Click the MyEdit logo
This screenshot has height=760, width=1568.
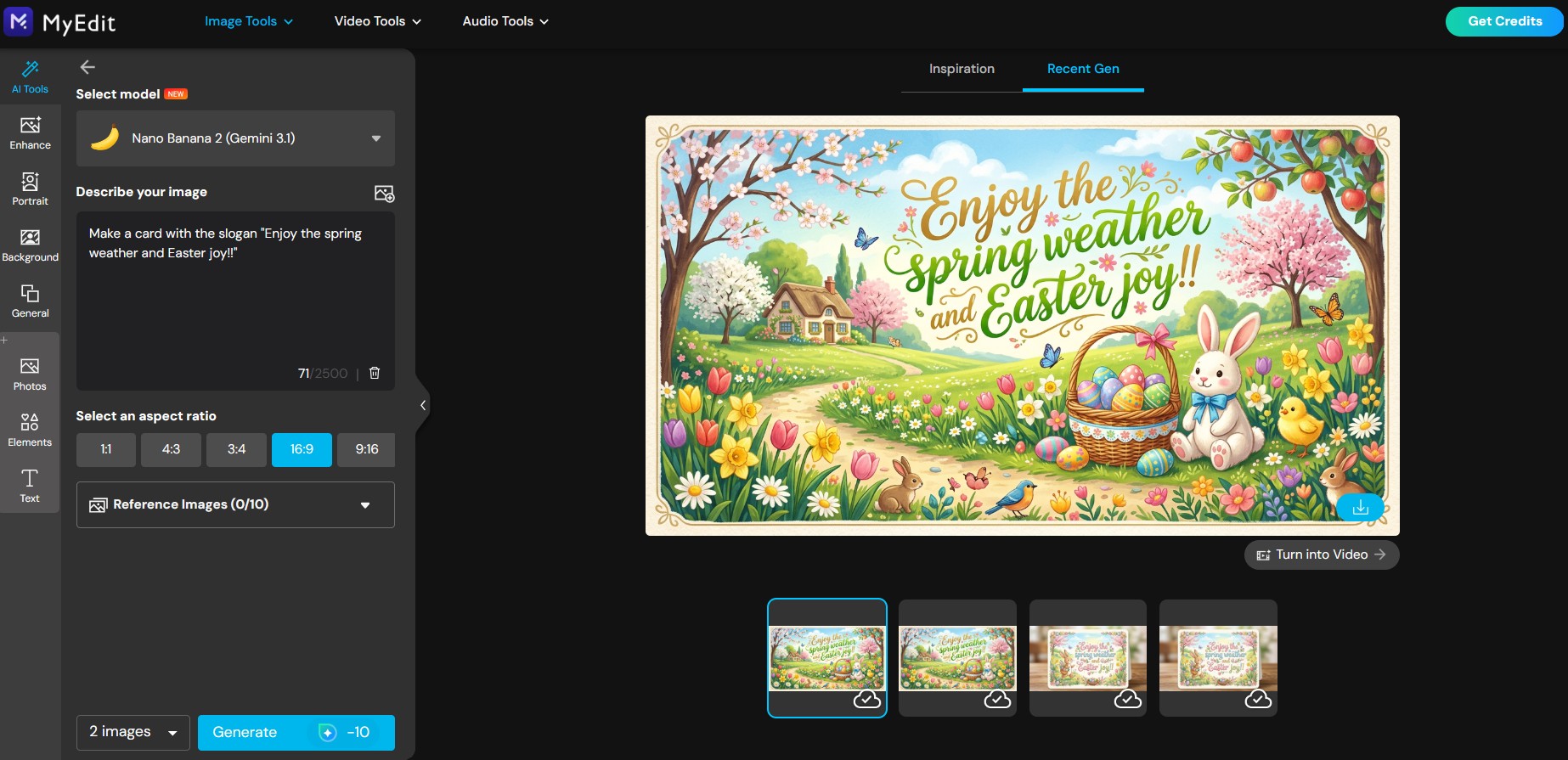pos(59,22)
